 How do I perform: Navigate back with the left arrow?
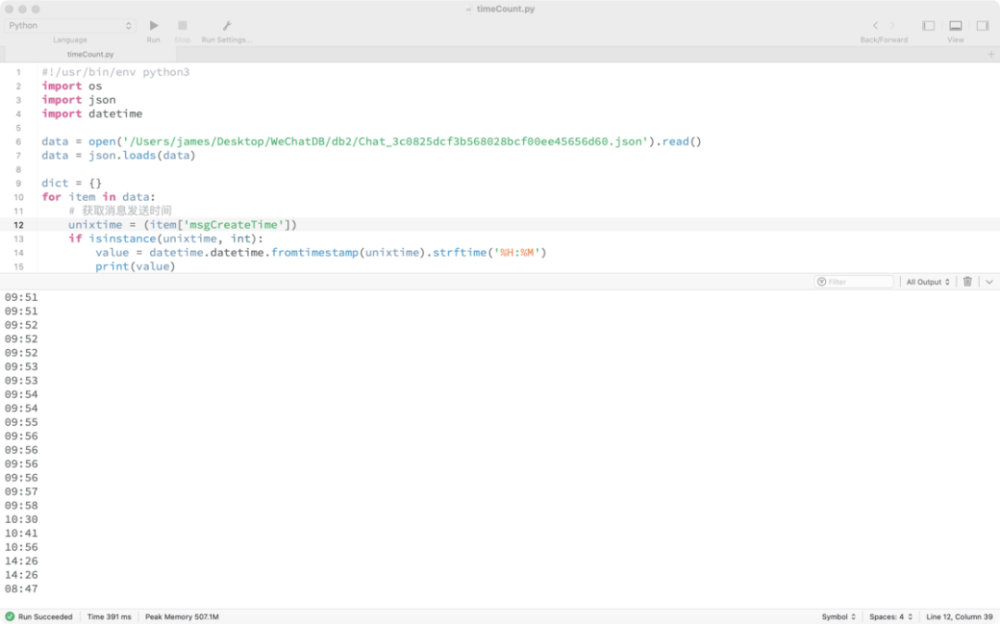pos(875,25)
